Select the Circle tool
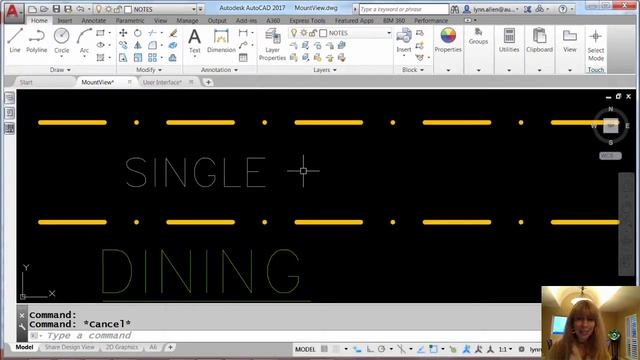The image size is (640, 360). (x=62, y=40)
